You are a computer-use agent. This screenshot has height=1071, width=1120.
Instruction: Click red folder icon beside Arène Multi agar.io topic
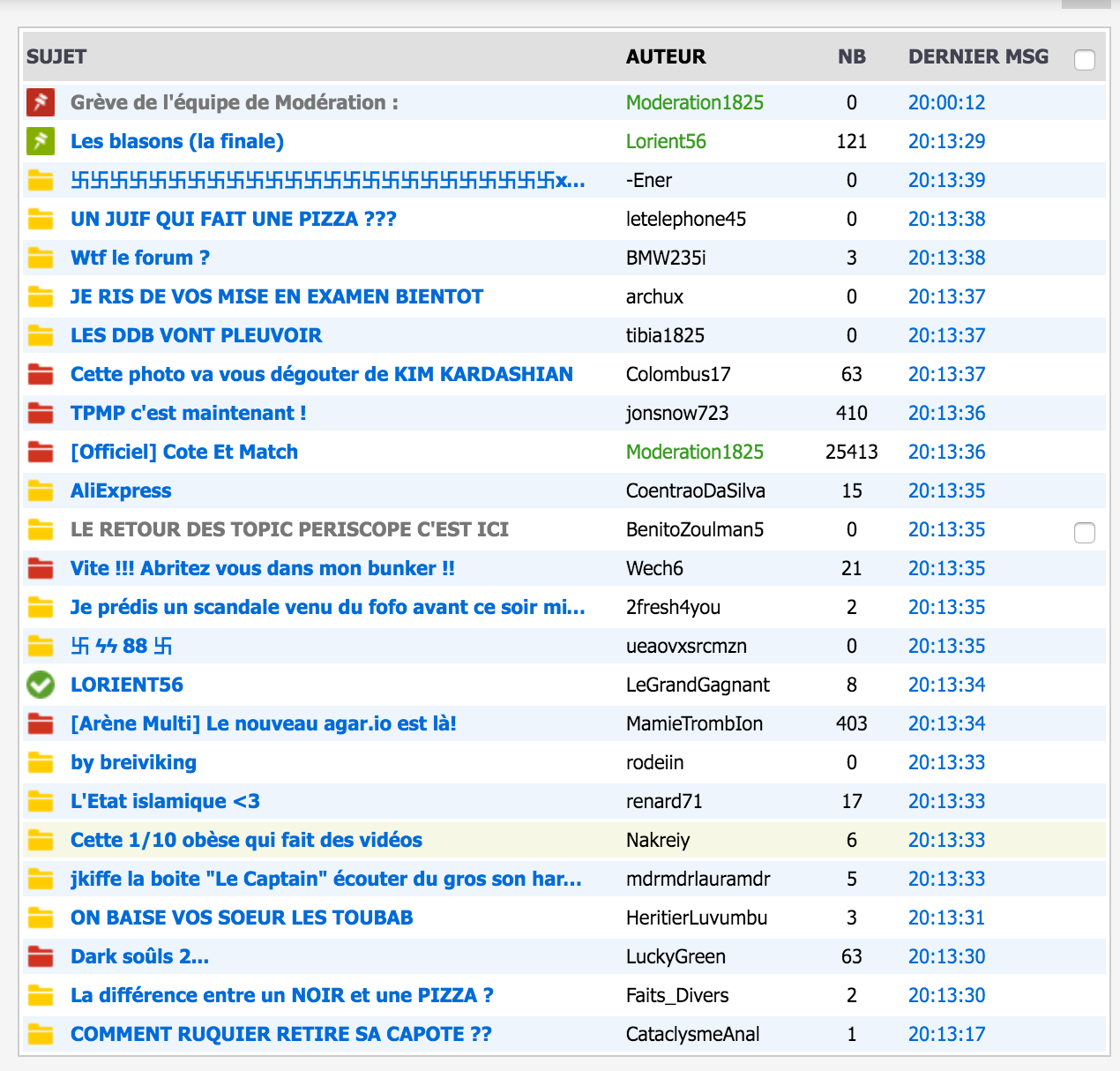pyautogui.click(x=41, y=723)
